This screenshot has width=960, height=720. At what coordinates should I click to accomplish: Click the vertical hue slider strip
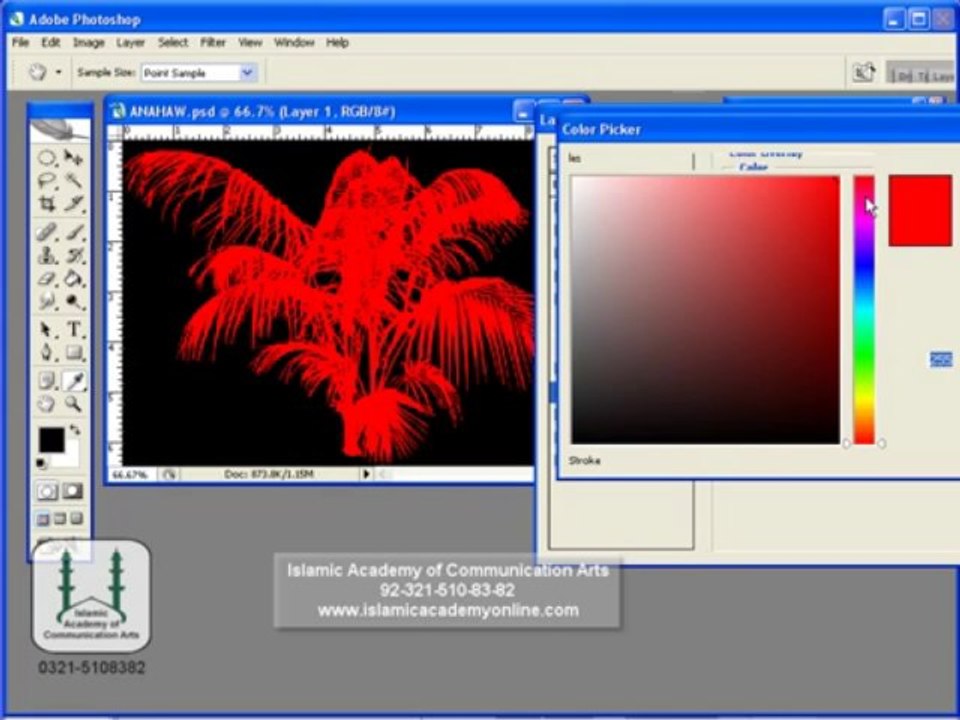point(864,310)
